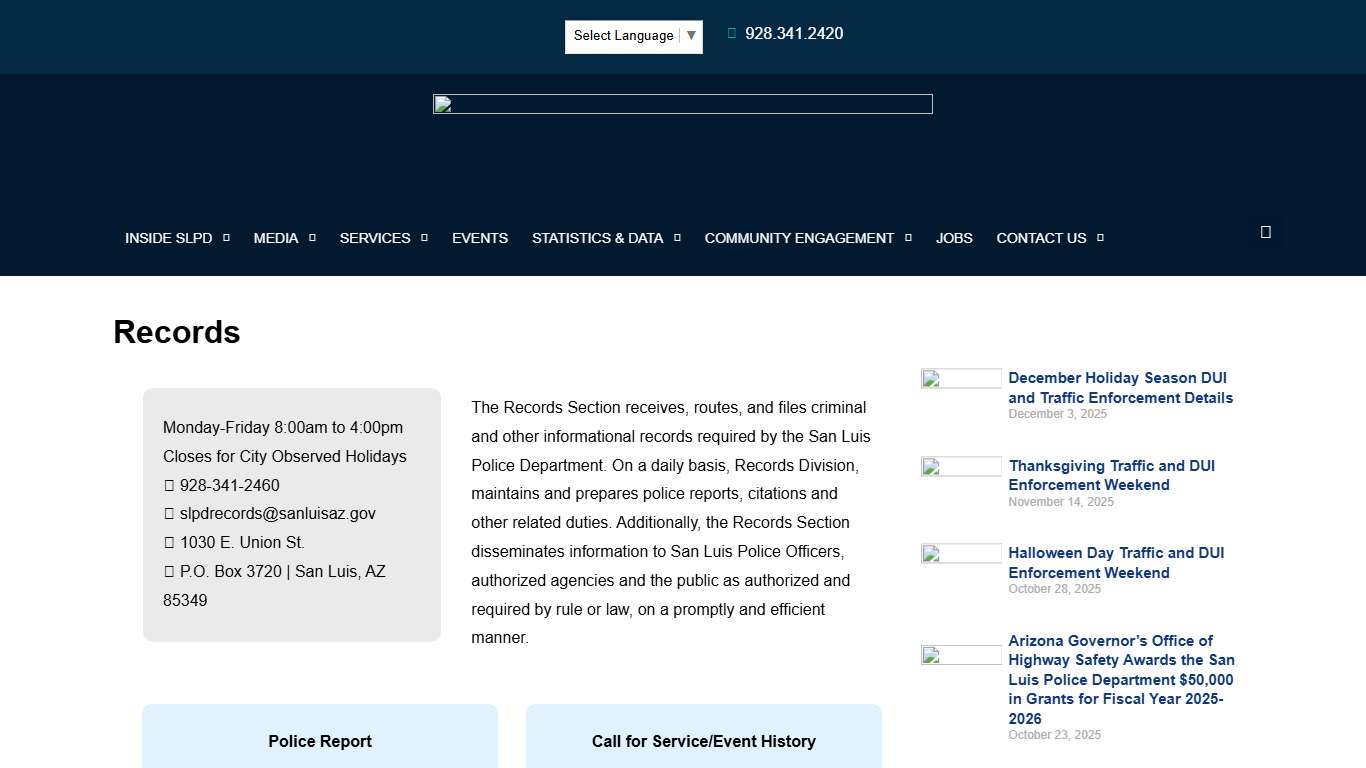Click the icon next to P.O. Box 3720
Viewport: 1366px width, 768px height.
pyautogui.click(x=168, y=571)
